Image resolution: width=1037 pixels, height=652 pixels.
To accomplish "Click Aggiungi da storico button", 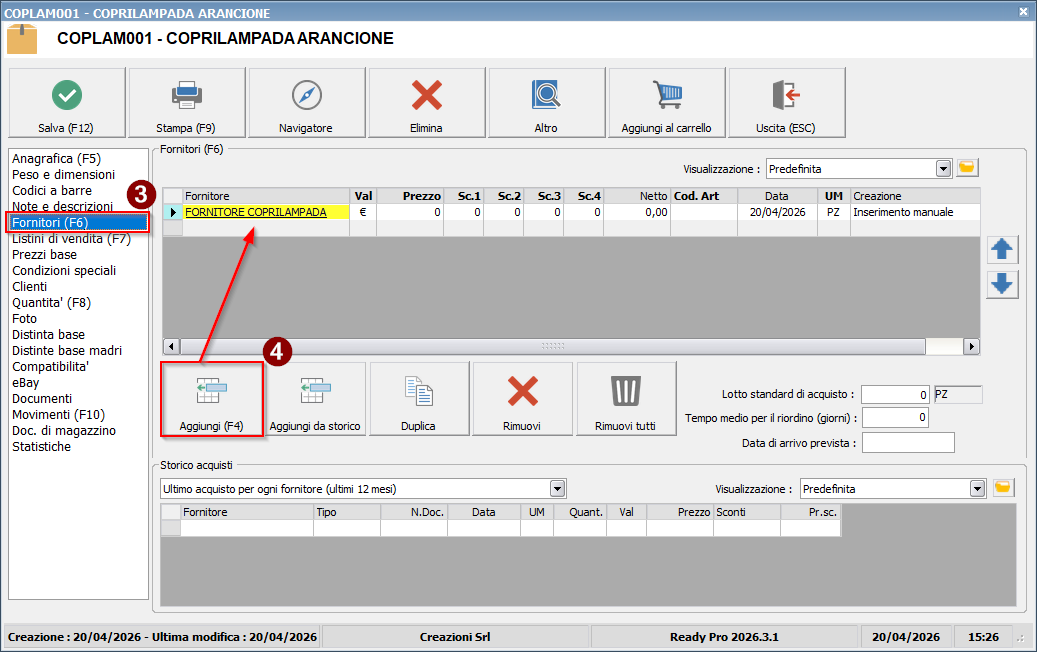I will point(315,399).
